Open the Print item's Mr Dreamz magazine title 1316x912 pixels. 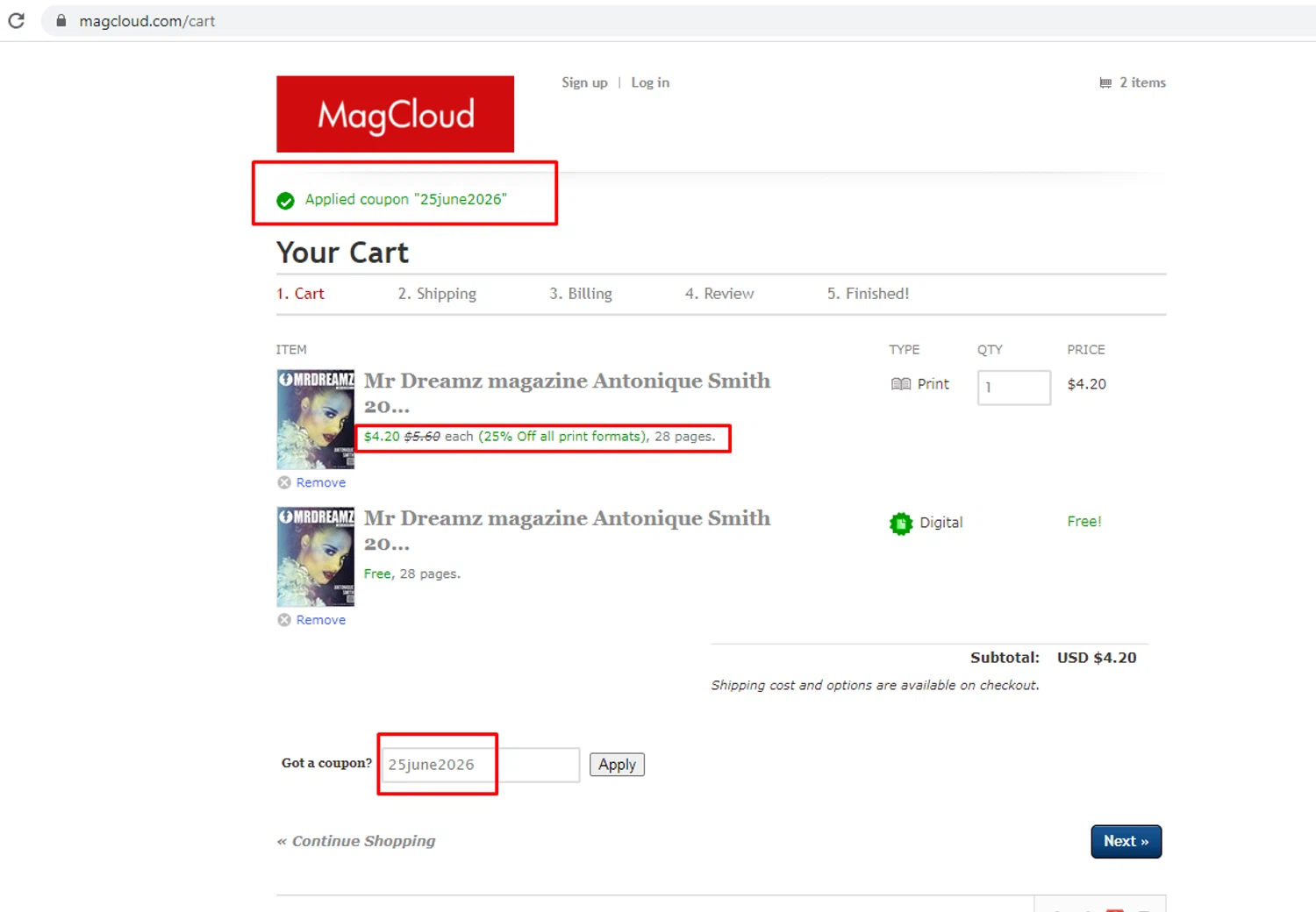pos(567,393)
